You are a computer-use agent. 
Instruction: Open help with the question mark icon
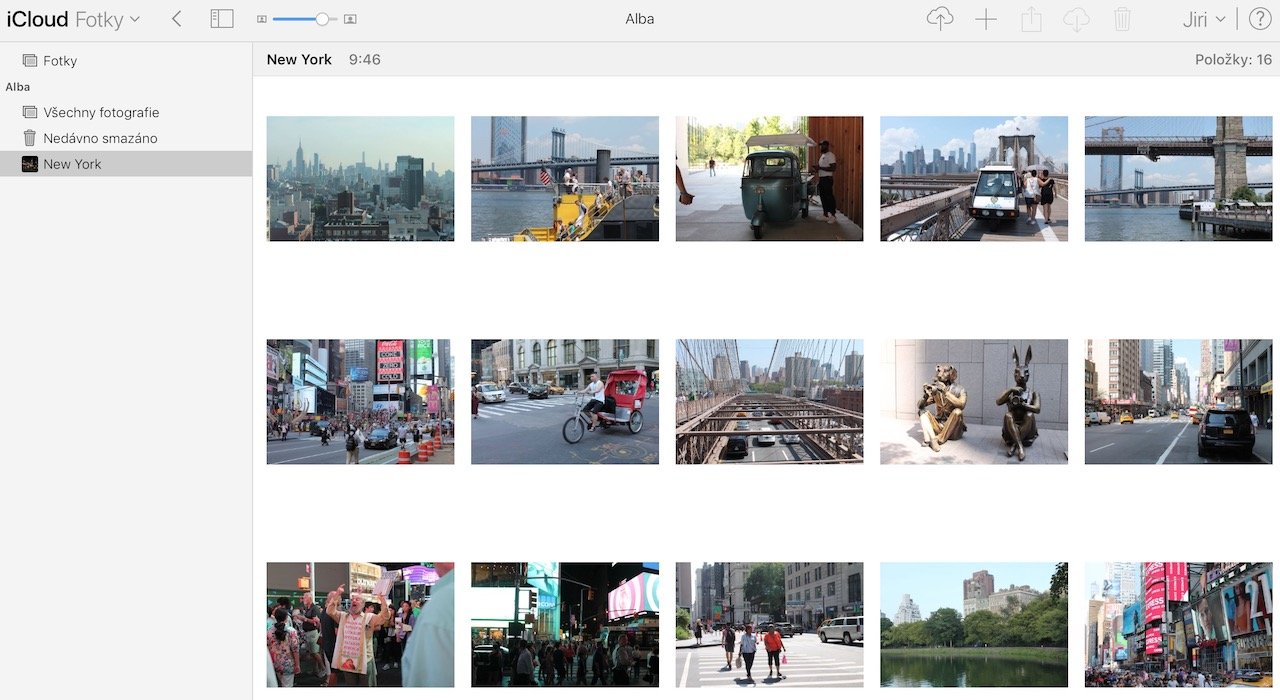click(x=1260, y=19)
